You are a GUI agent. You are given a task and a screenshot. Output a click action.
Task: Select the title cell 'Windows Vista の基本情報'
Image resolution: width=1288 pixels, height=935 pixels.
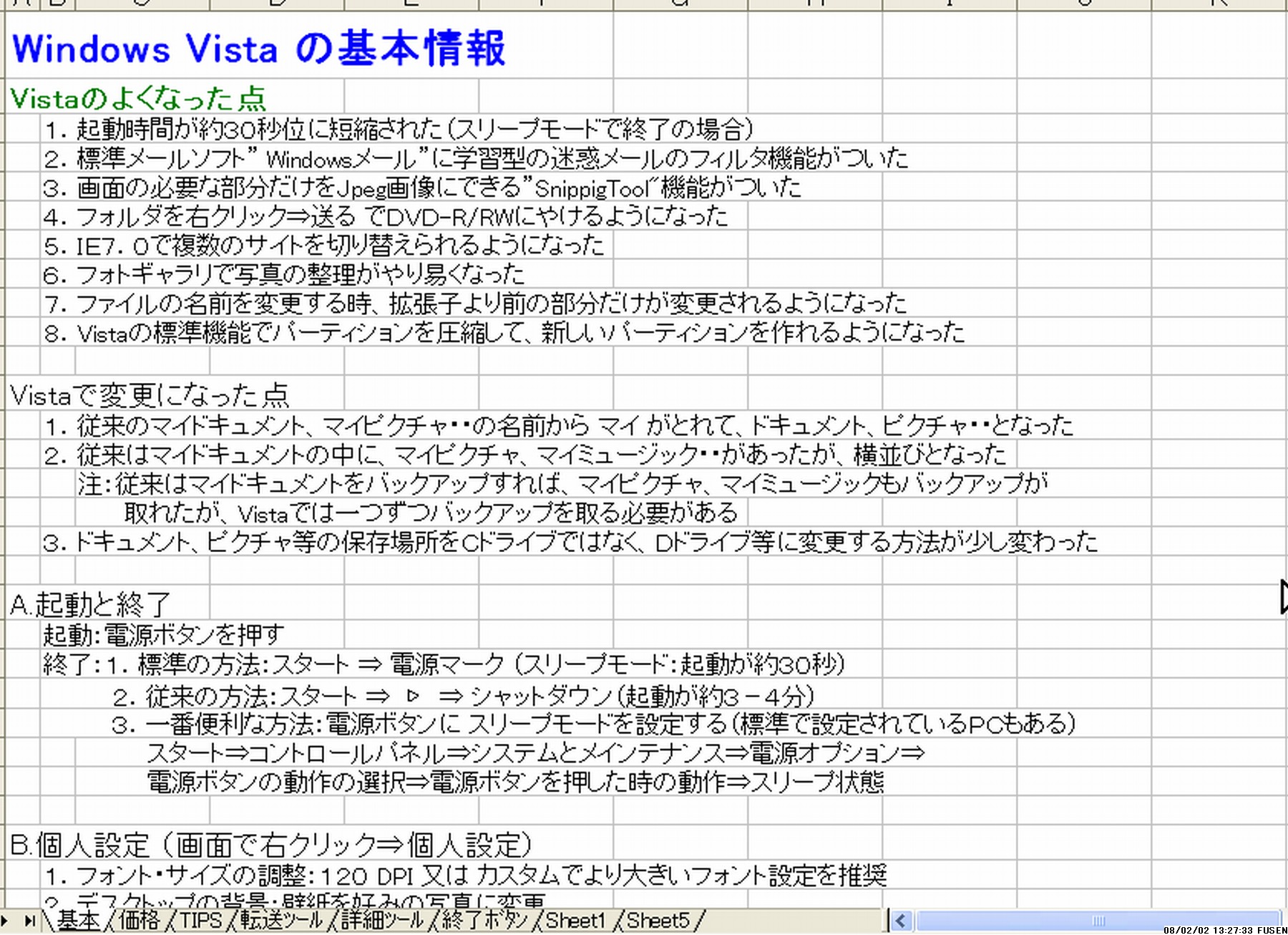[x=259, y=49]
